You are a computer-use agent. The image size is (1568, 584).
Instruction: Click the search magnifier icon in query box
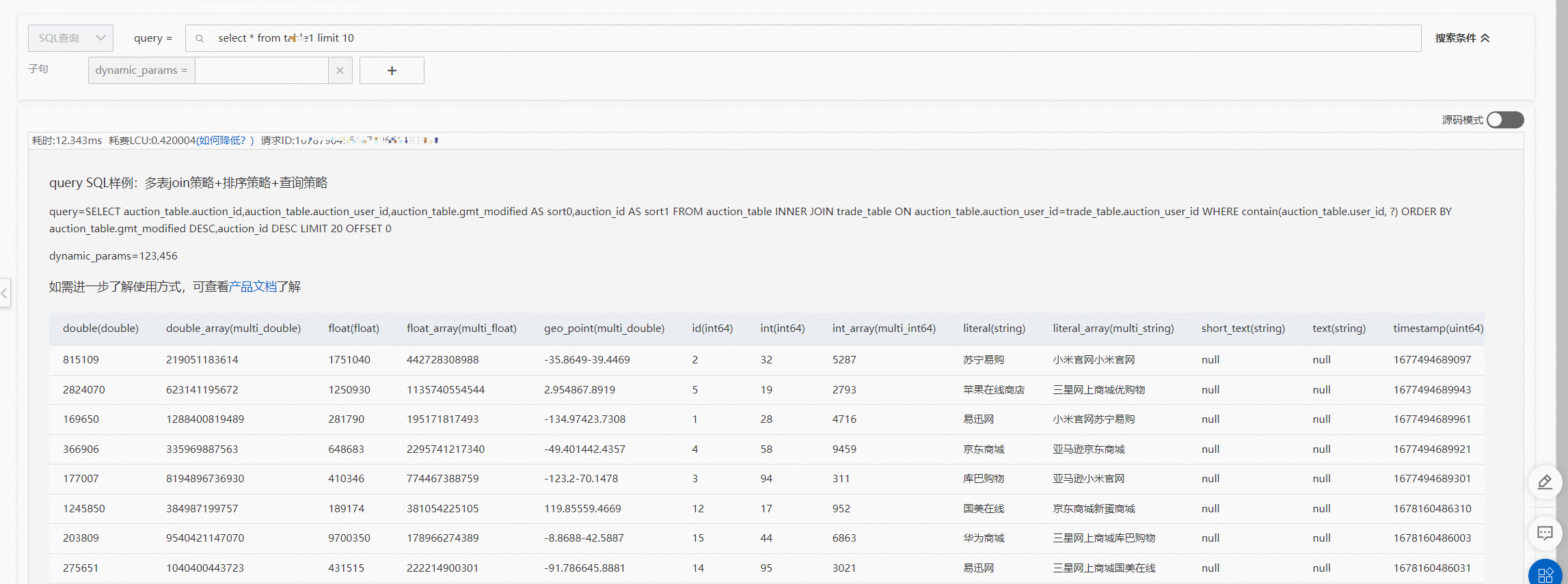coord(200,38)
